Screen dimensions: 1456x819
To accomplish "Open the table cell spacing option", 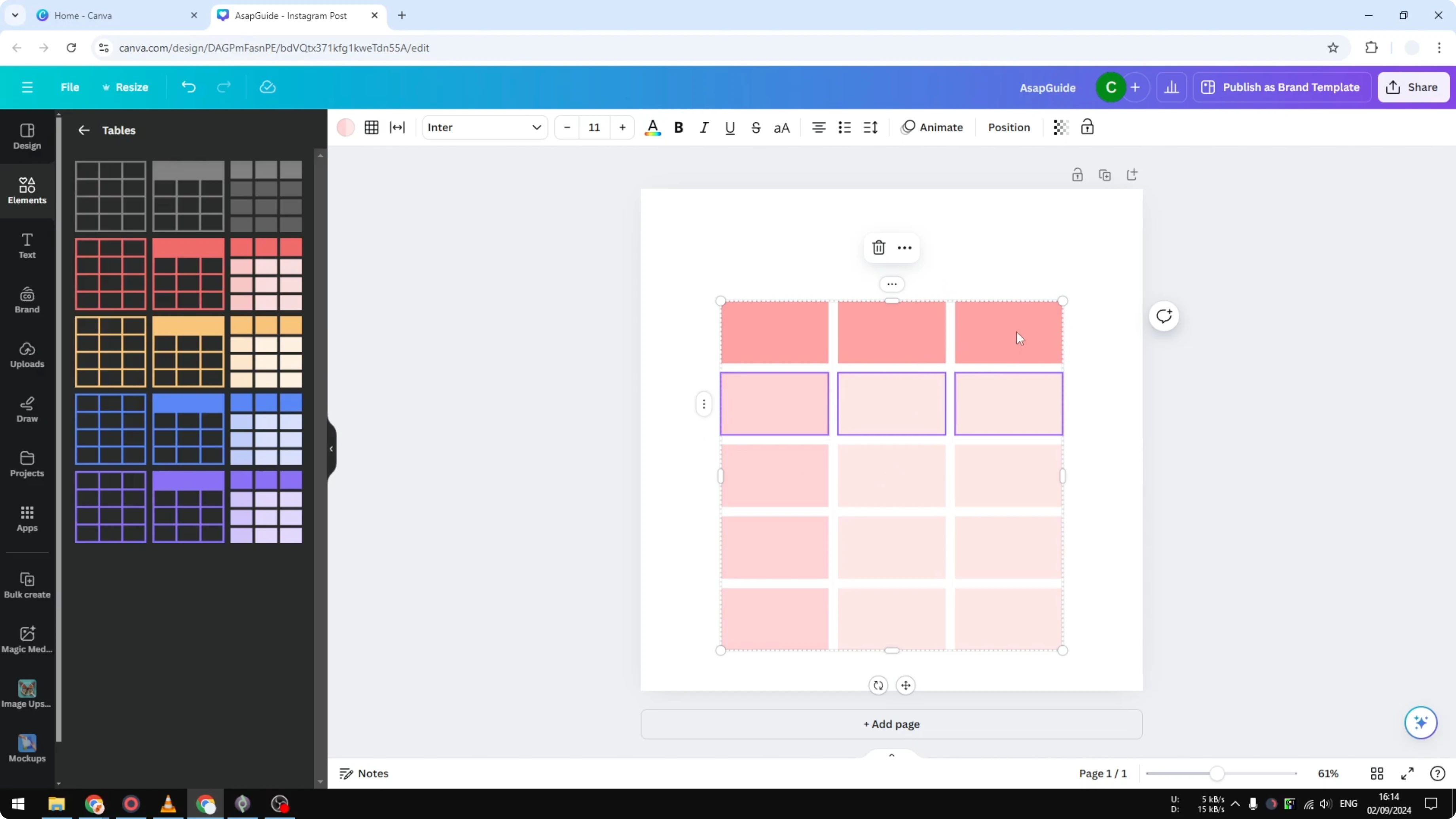I will tap(397, 128).
